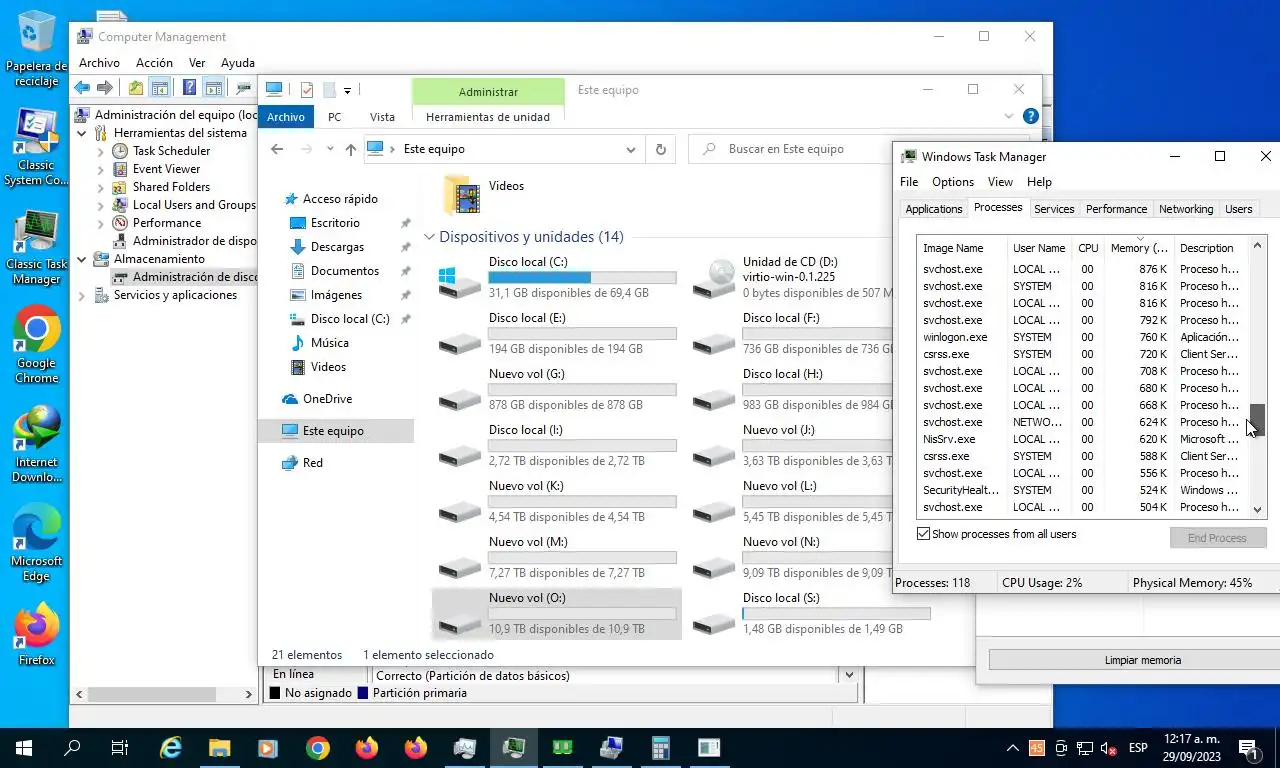
Task: Toggle Show processes from all users checkbox
Action: coord(924,534)
